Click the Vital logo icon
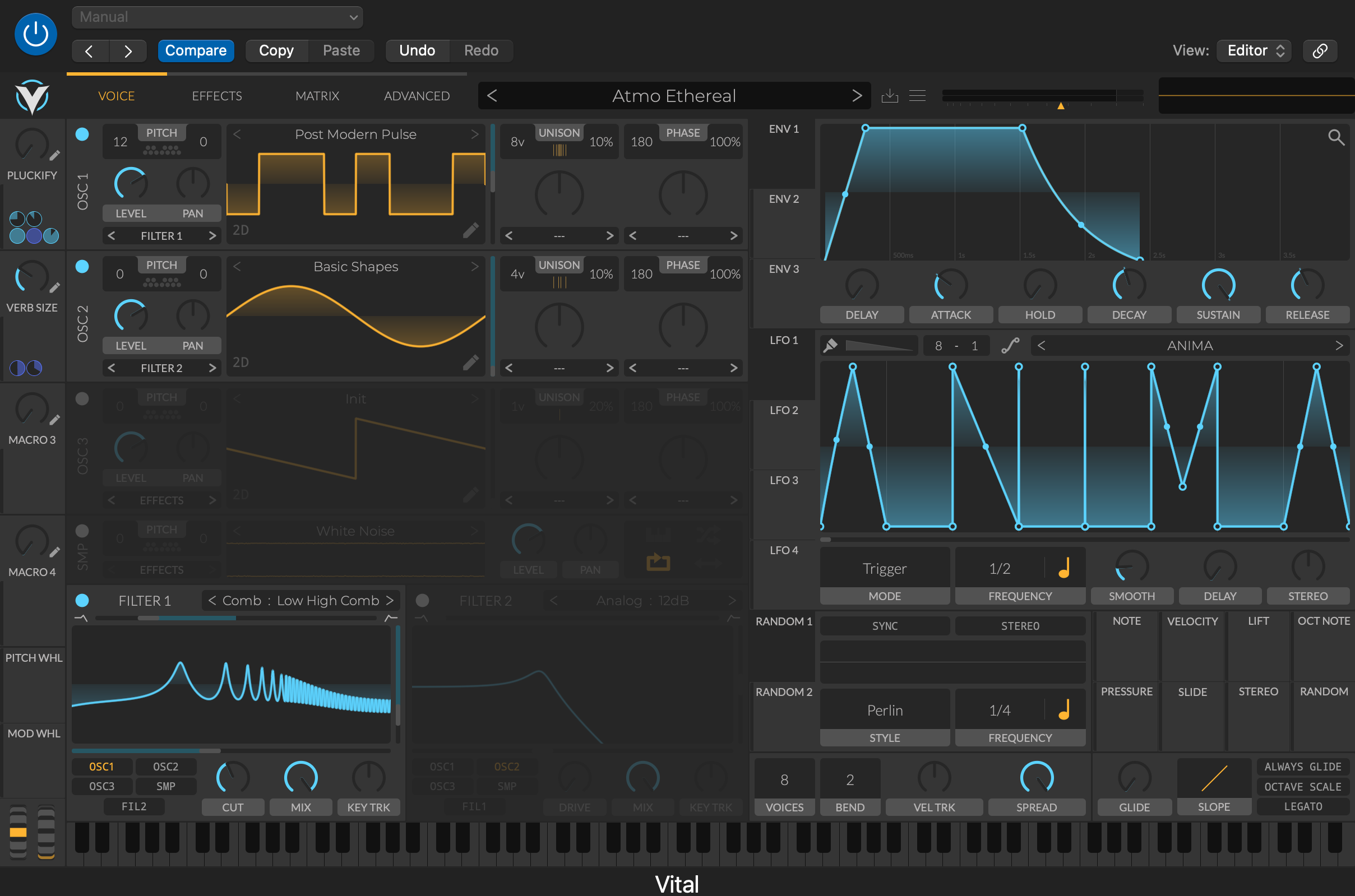 tap(32, 96)
